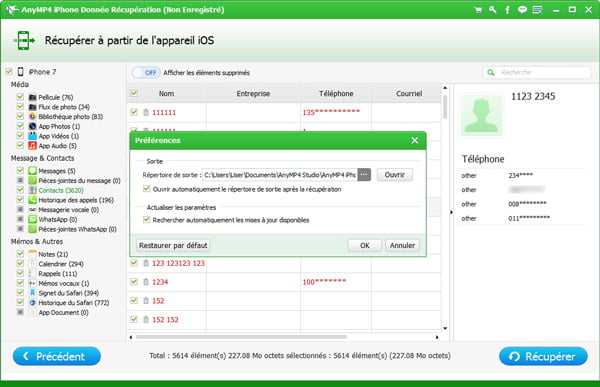Screen dimensions: 600x387
Task: Click the App Audio music icon
Action: (33, 145)
